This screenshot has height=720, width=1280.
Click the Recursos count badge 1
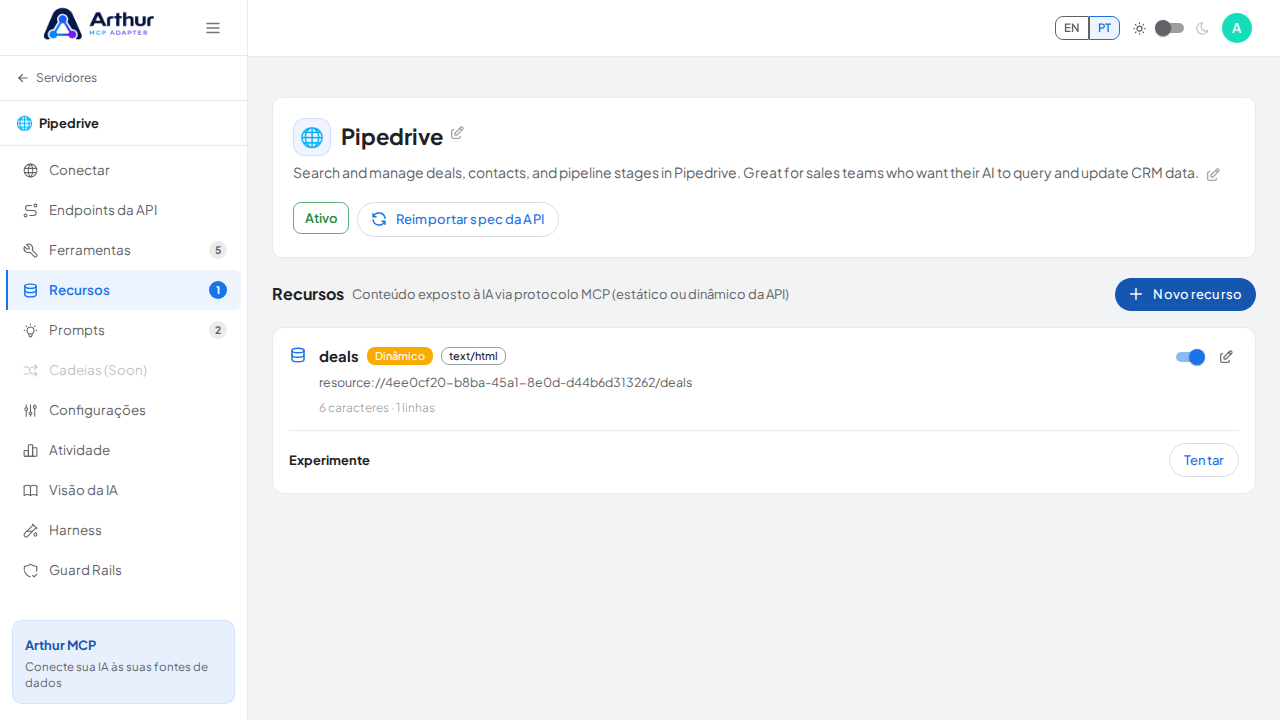click(x=218, y=290)
